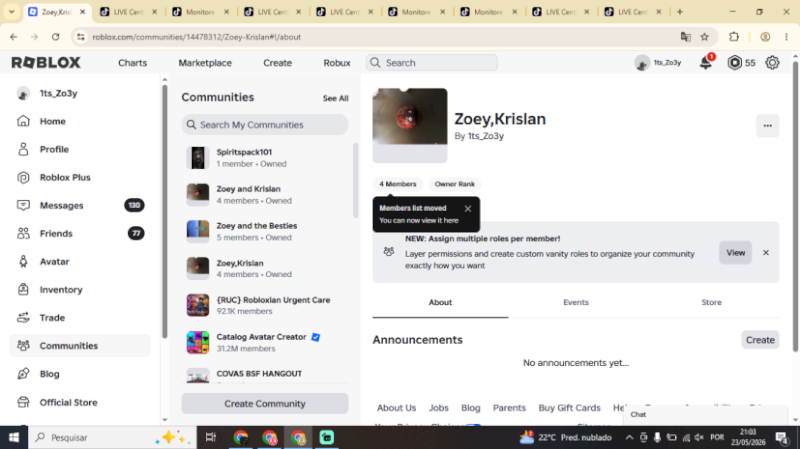Click the Search My Communities field
The height and width of the screenshot is (449, 800).
coord(265,125)
